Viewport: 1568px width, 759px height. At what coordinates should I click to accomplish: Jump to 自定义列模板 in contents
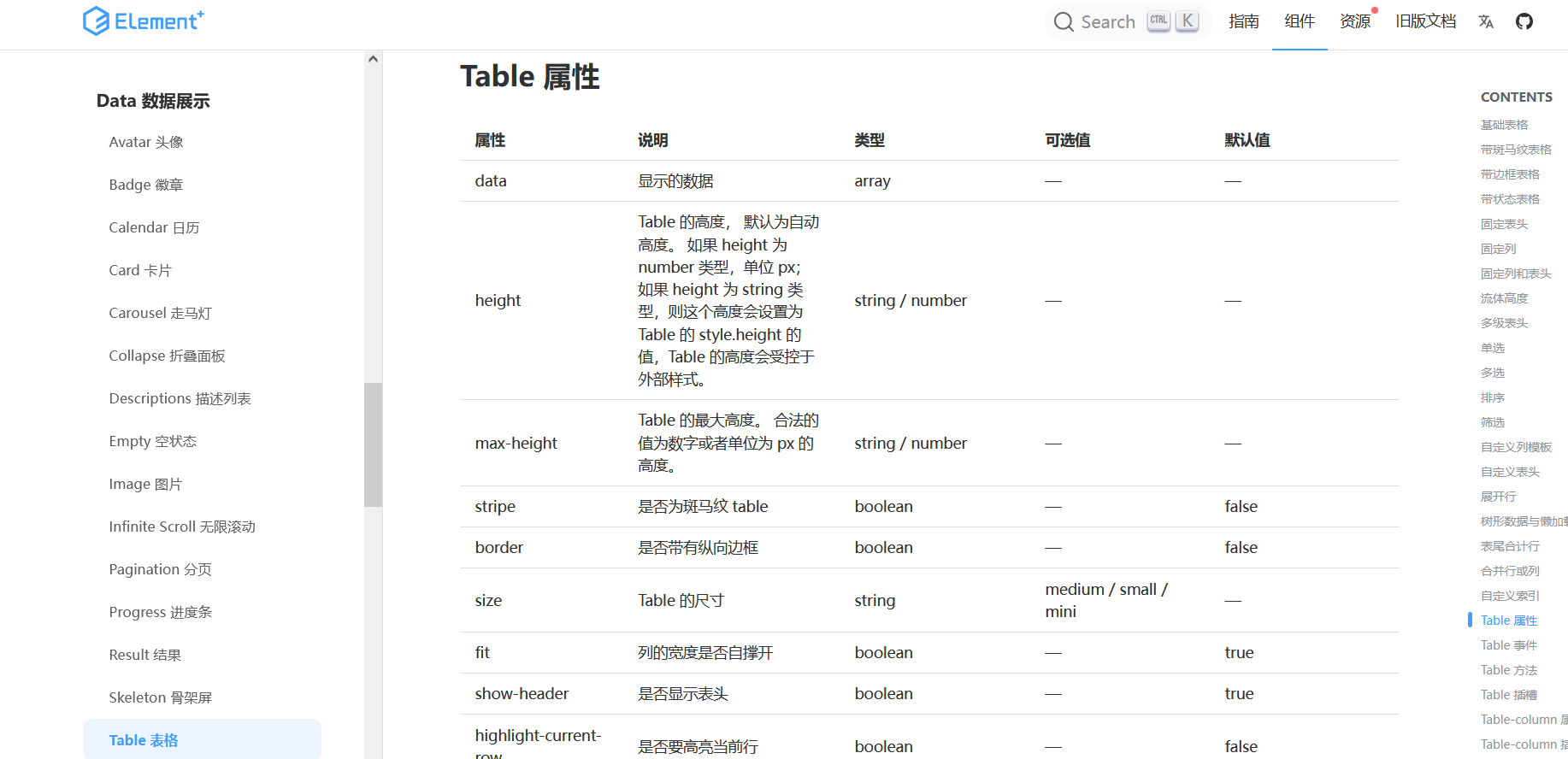click(x=1516, y=447)
